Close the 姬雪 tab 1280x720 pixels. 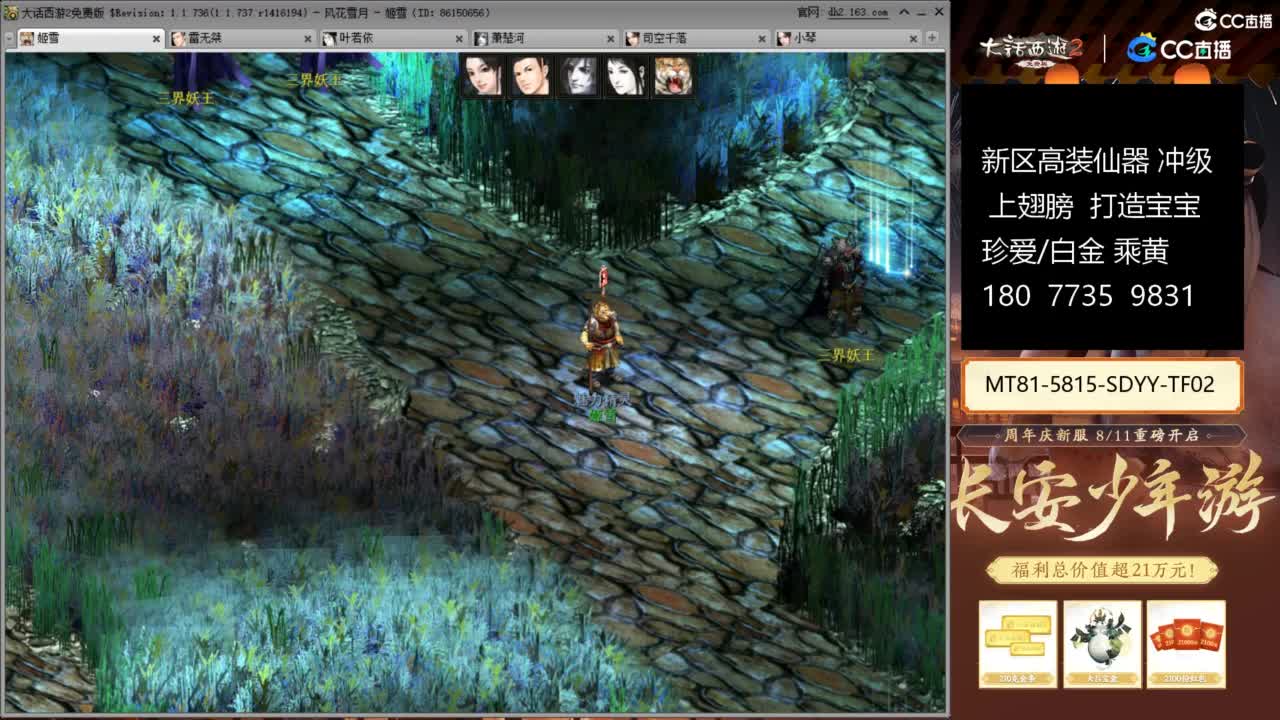pyautogui.click(x=156, y=39)
